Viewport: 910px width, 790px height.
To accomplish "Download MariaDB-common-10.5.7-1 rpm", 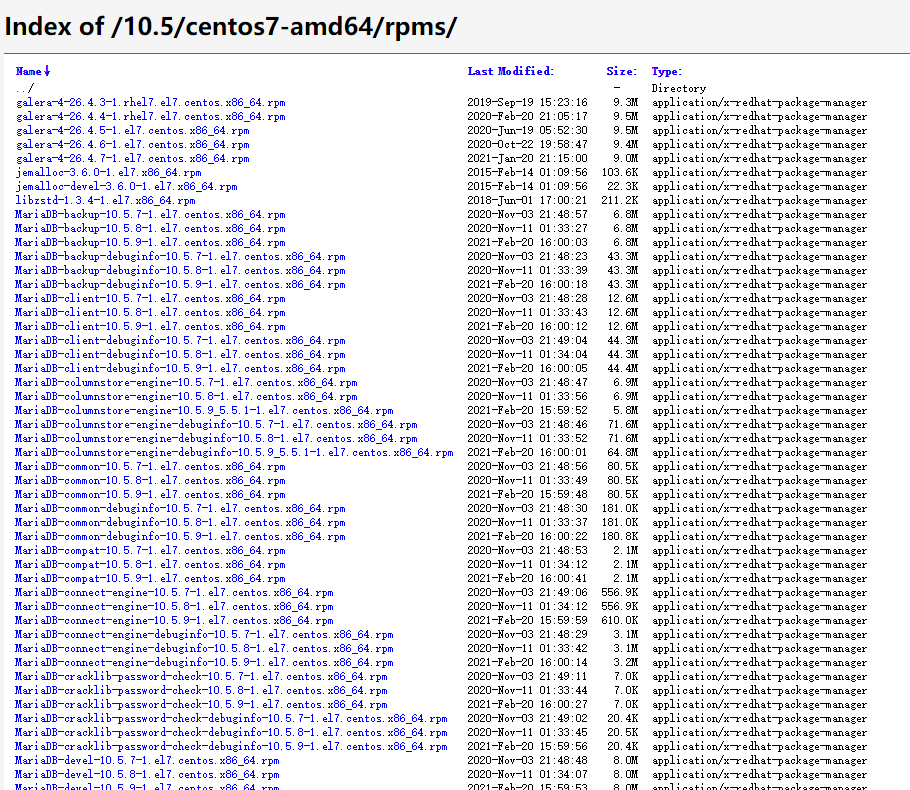I will click(150, 467).
